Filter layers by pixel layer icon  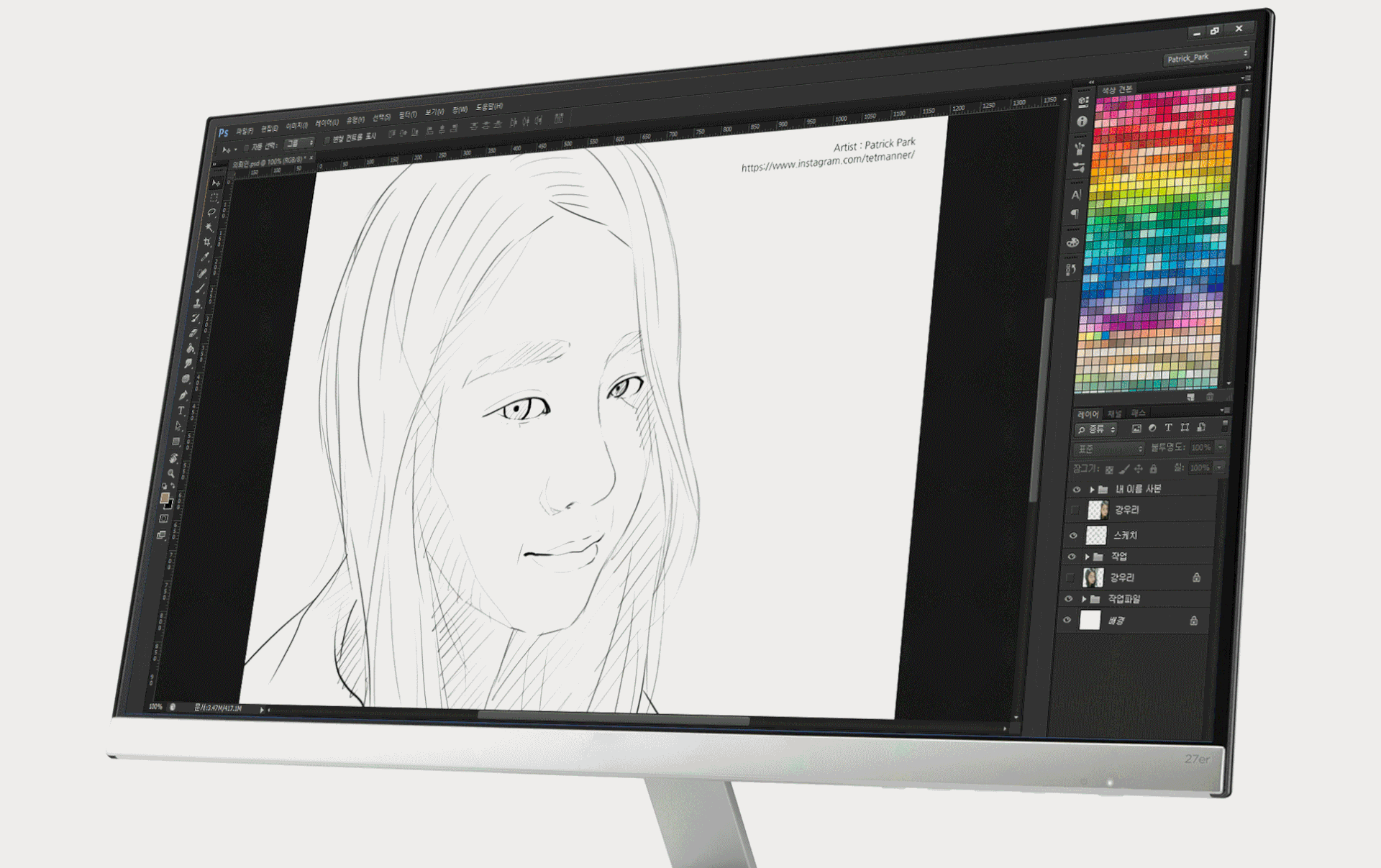[x=1136, y=428]
